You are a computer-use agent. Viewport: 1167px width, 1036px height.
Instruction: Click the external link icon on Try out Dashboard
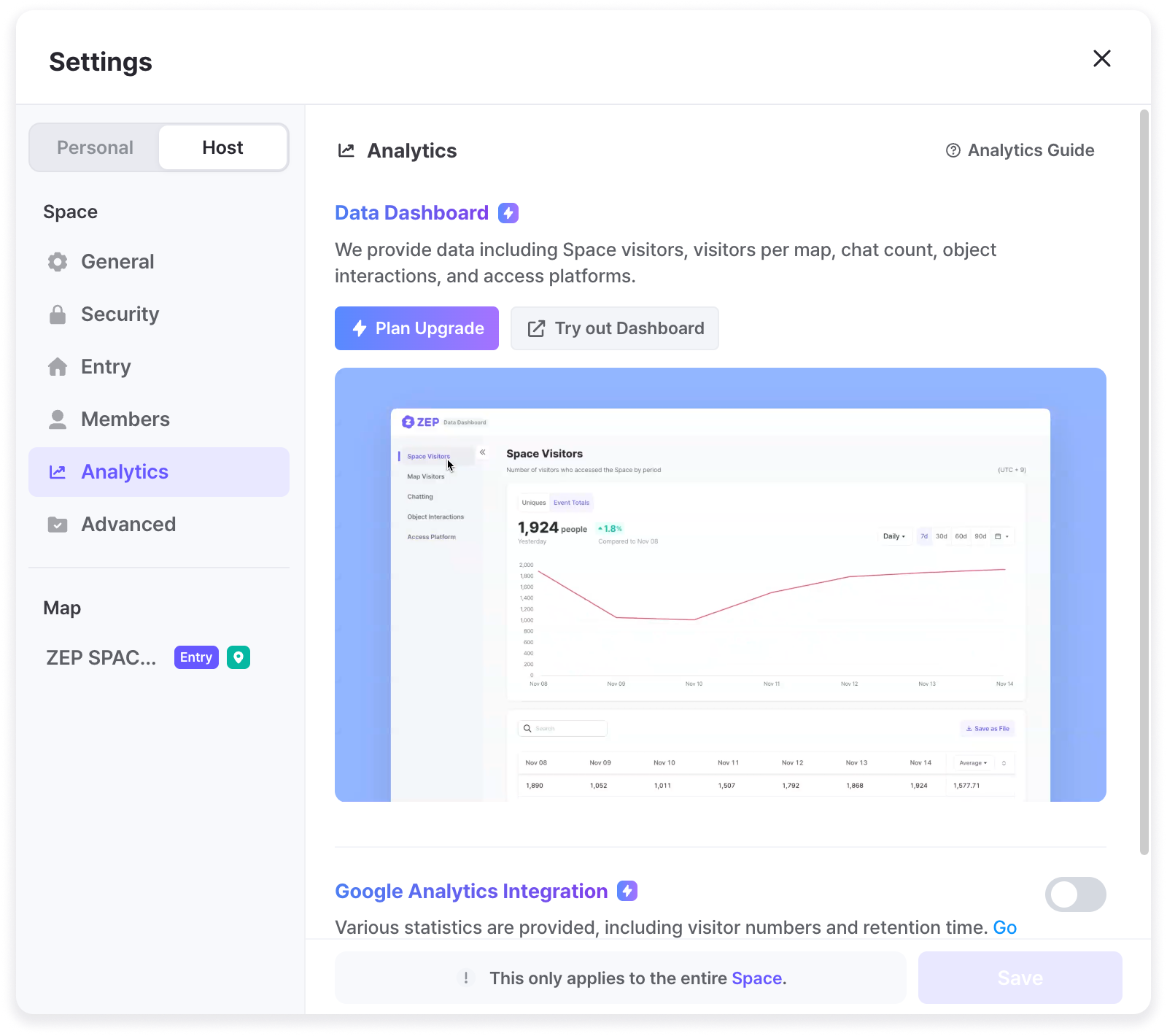click(536, 328)
